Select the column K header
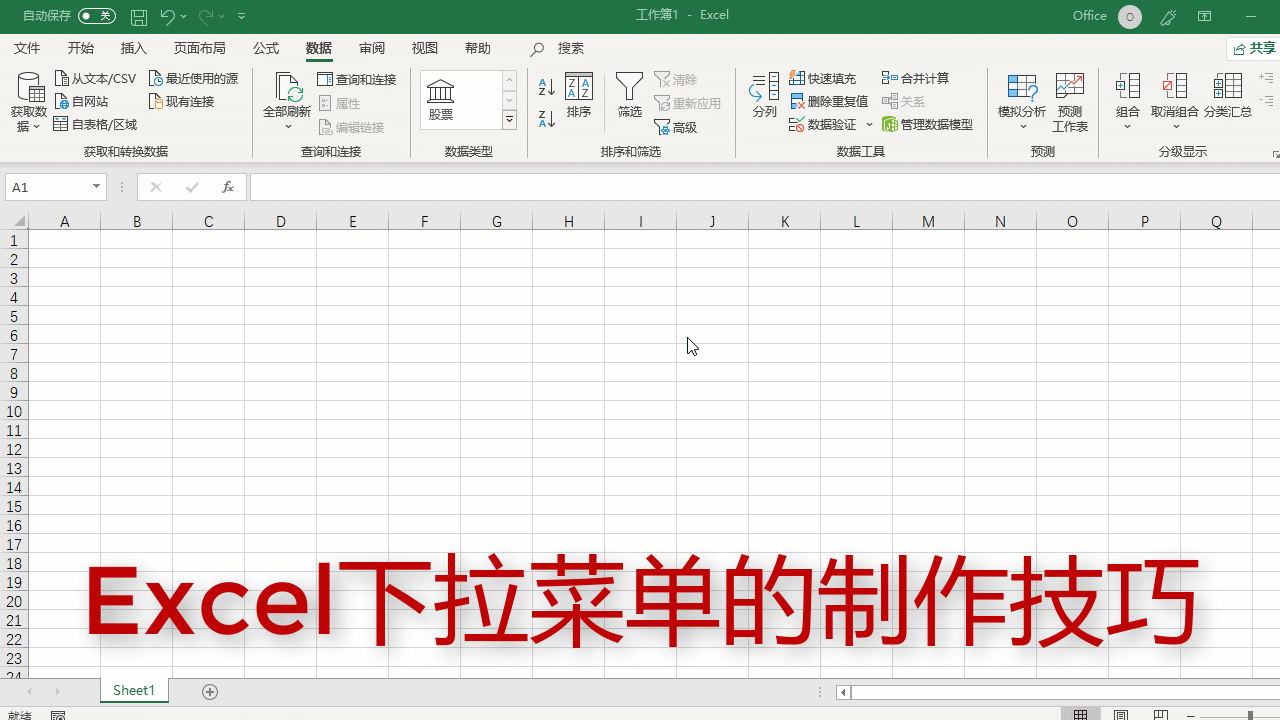The width and height of the screenshot is (1280, 720). coord(785,221)
